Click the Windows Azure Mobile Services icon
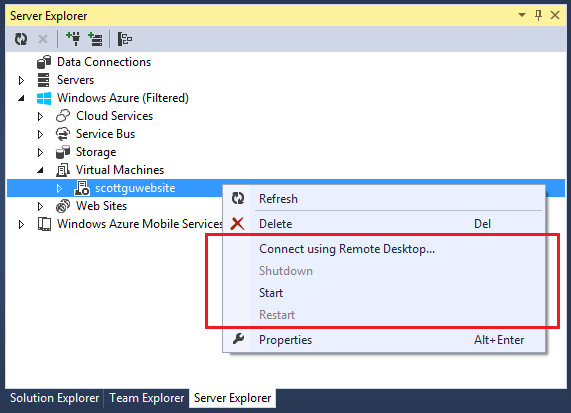Image resolution: width=571 pixels, height=413 pixels. pos(44,224)
